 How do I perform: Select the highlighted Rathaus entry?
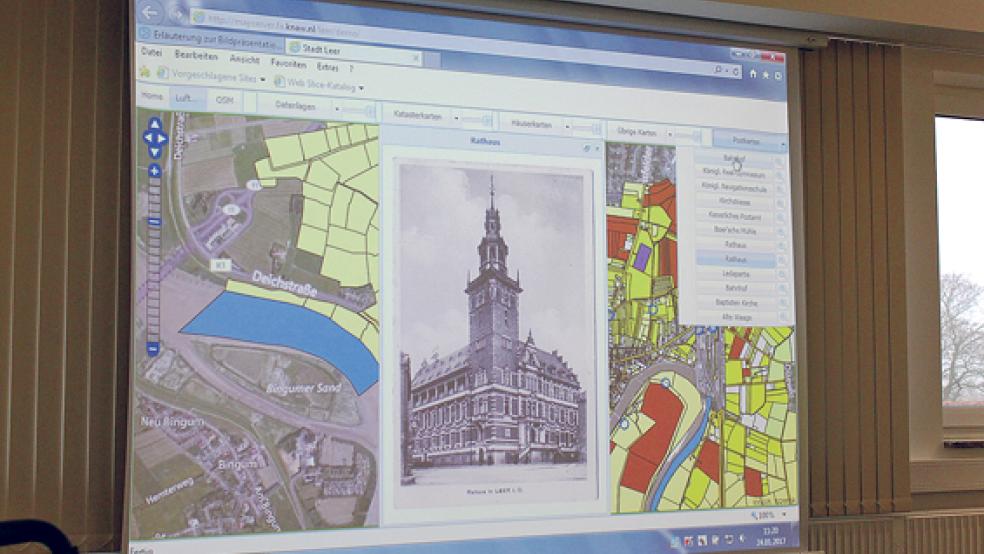click(x=735, y=259)
